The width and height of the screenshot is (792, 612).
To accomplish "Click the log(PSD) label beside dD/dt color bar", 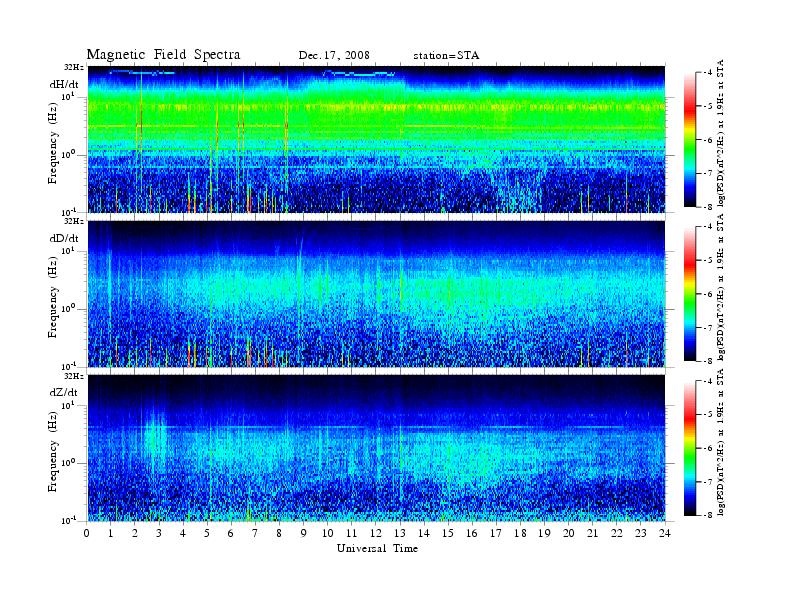I will click(x=721, y=287).
